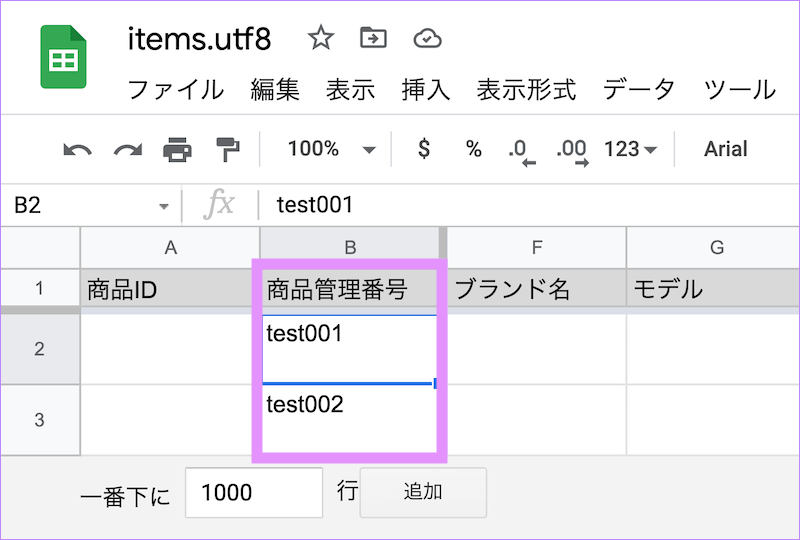Open the ファイル menu

point(176,89)
